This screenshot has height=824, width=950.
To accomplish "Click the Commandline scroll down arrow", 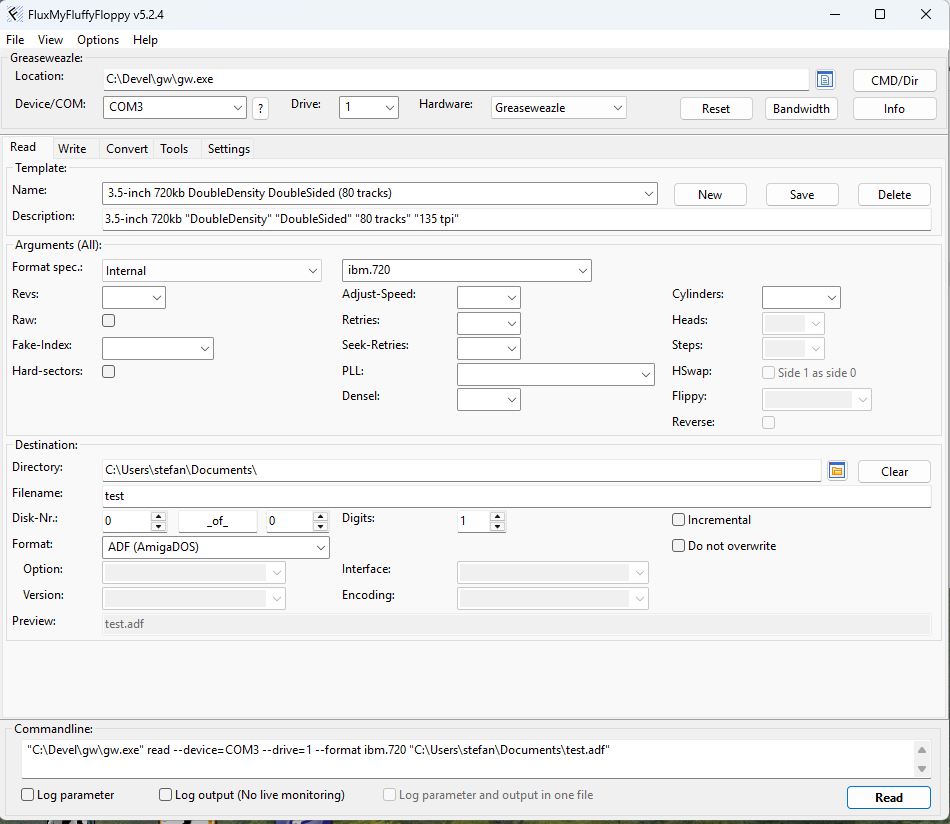I will click(922, 769).
